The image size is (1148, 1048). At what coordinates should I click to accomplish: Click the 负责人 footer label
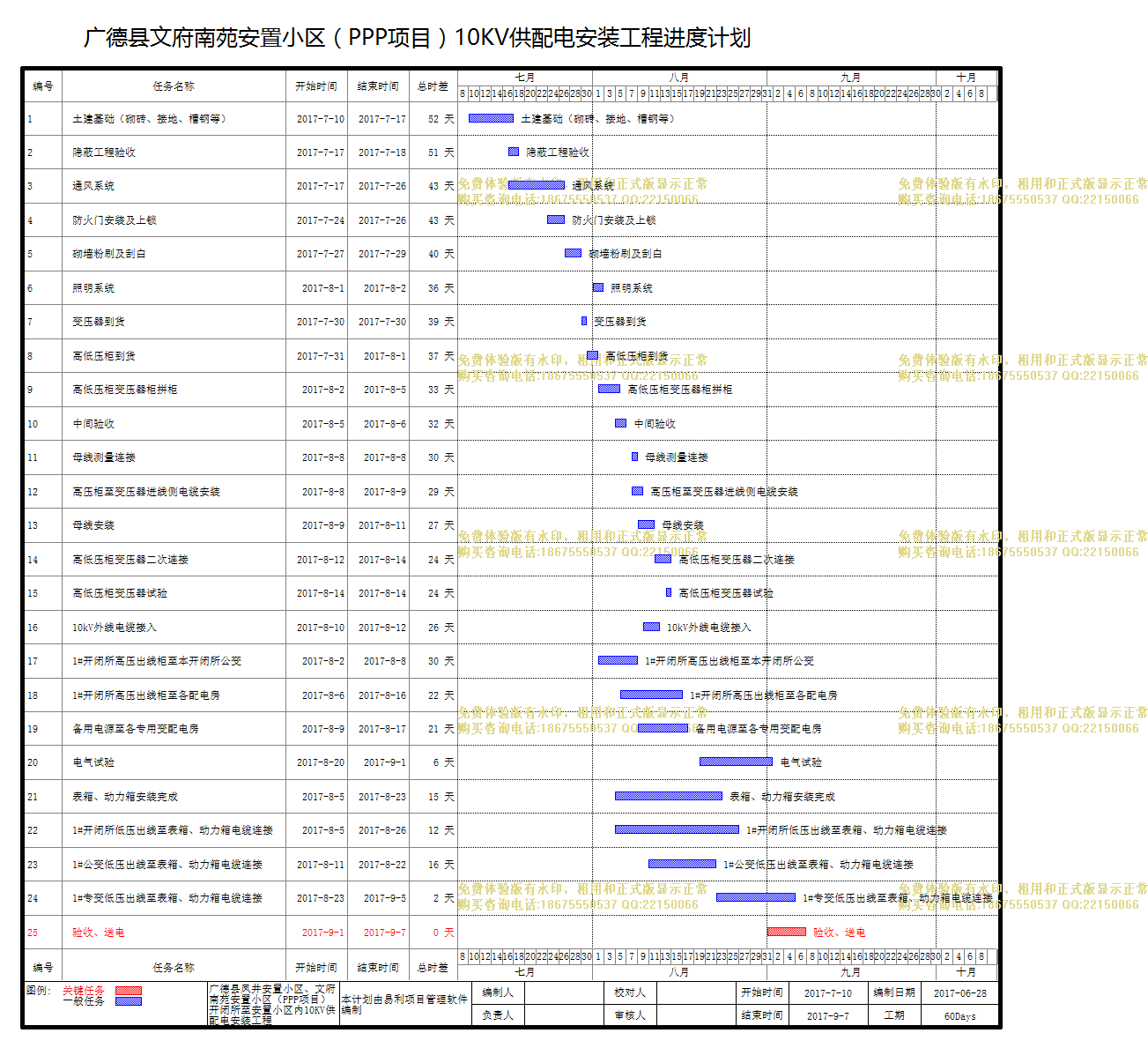click(x=498, y=1015)
